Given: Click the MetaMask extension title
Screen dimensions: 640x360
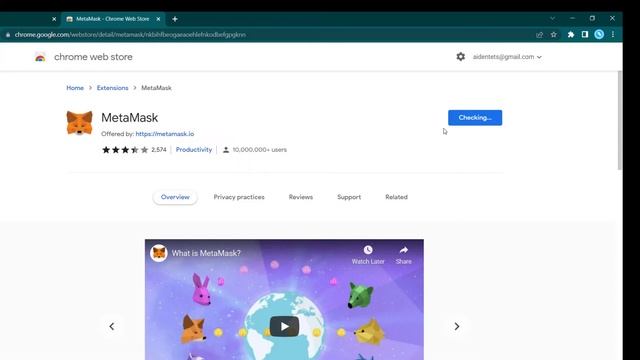Looking at the screenshot, I should coord(129,118).
